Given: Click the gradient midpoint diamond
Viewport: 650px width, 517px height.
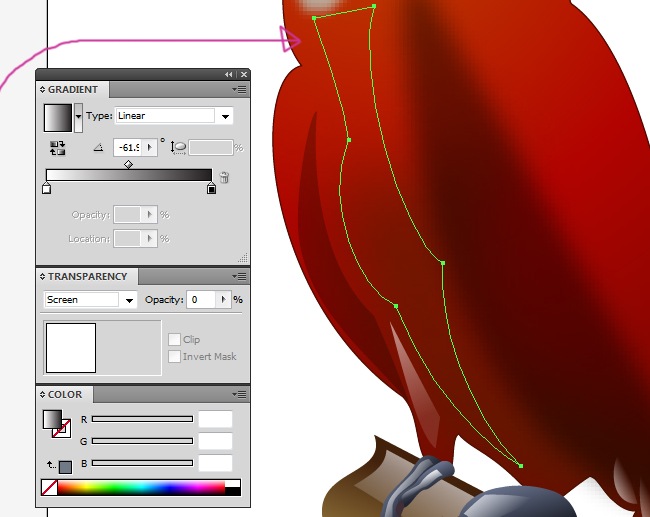Looking at the screenshot, I should tap(128, 163).
